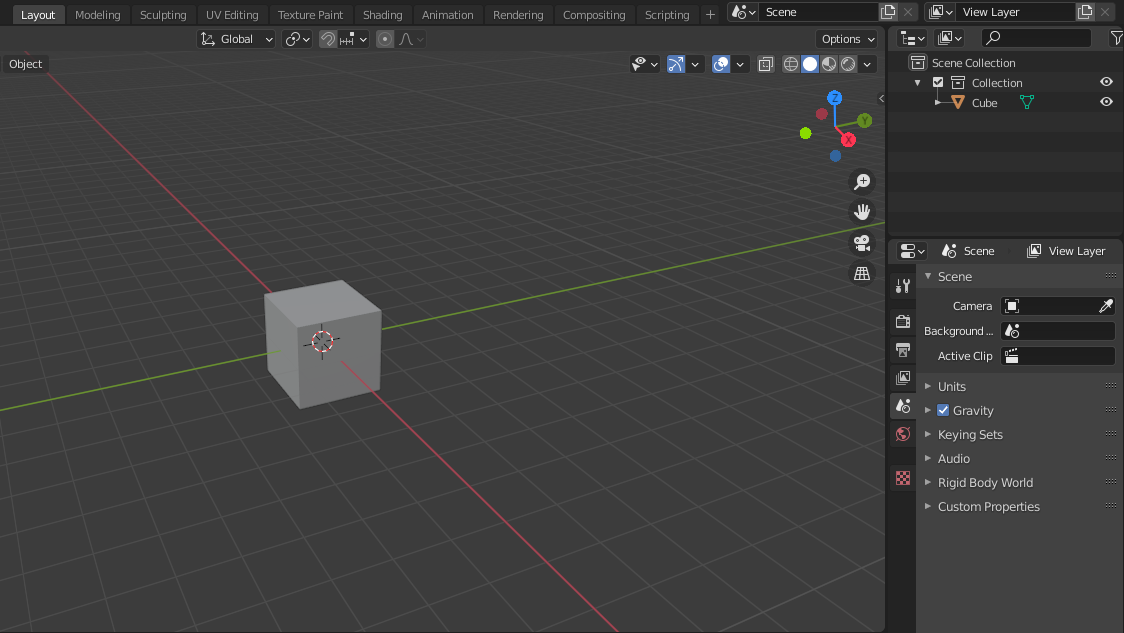Screen dimensions: 1124x633
Task: Click the X axis on the navigation gizmo
Action: 849,140
